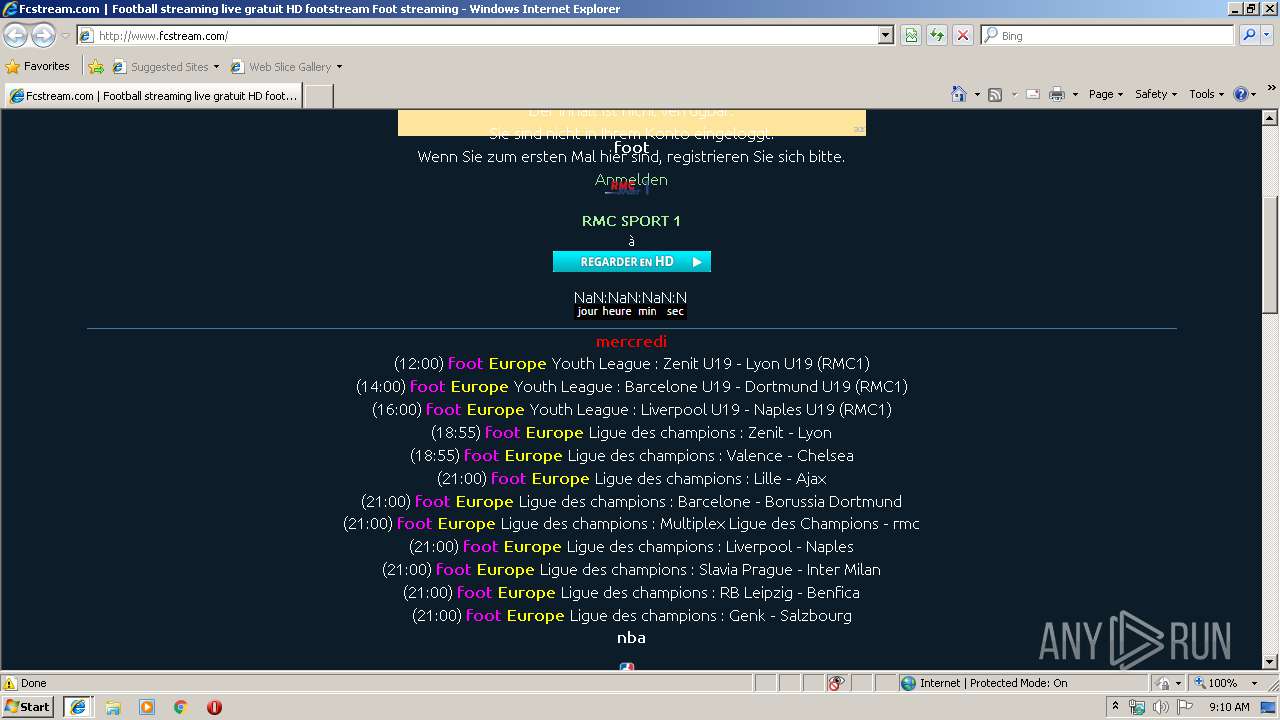Image resolution: width=1280 pixels, height=720 pixels.
Task: Open the search provider dropdown arrow
Action: coord(1267,35)
